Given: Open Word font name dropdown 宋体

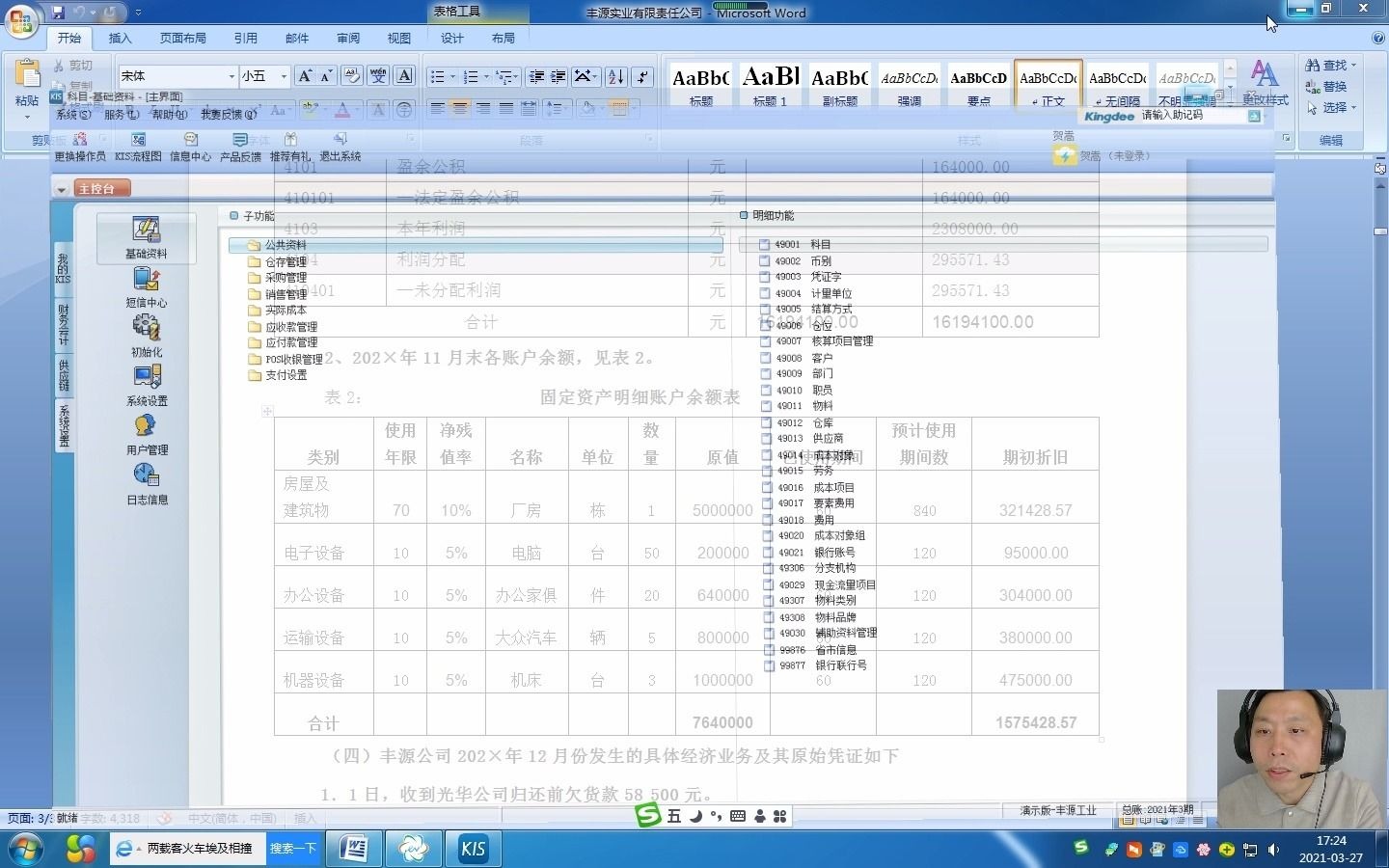Looking at the screenshot, I should [x=231, y=76].
